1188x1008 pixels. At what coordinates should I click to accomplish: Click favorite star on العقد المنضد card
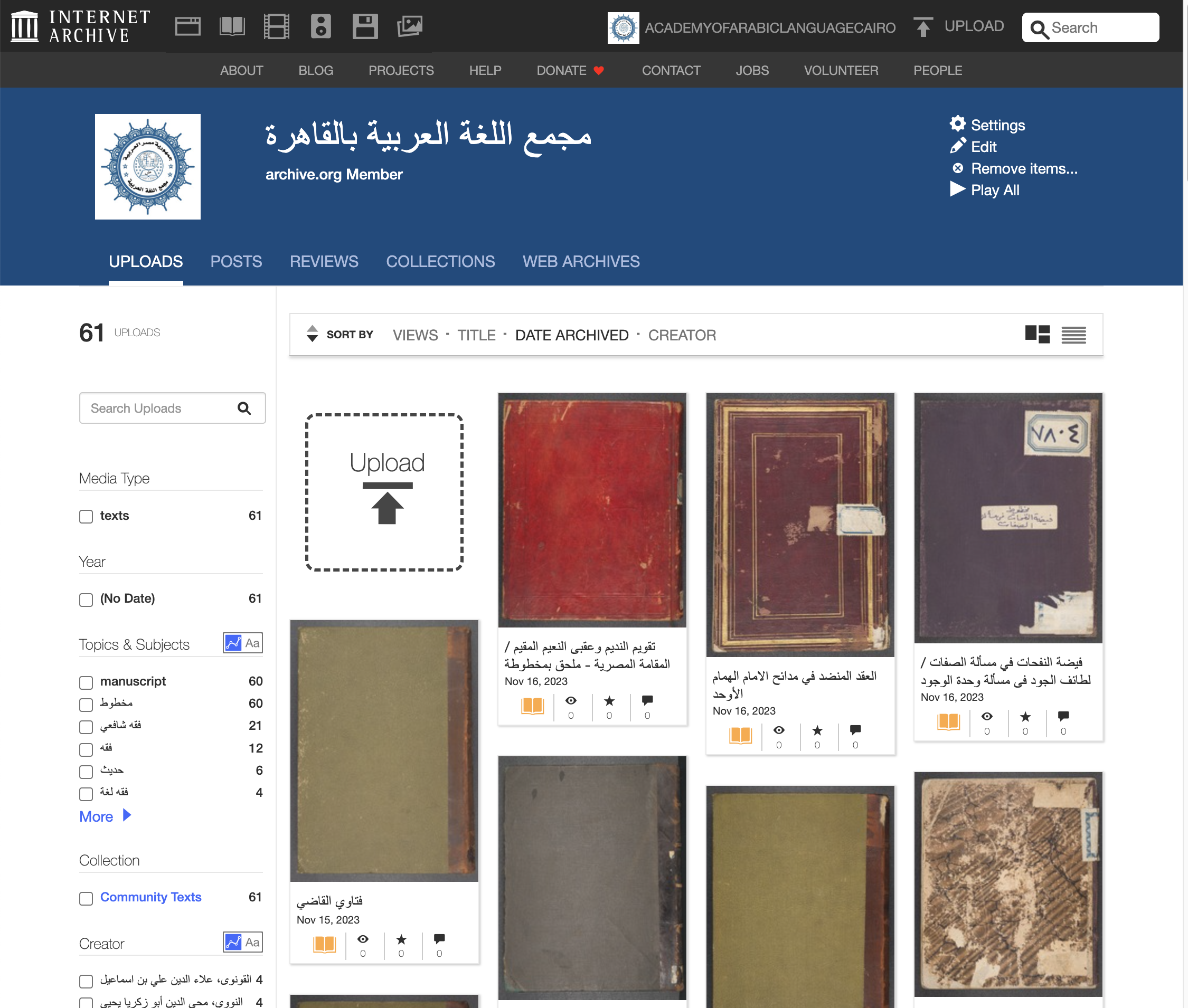[817, 730]
